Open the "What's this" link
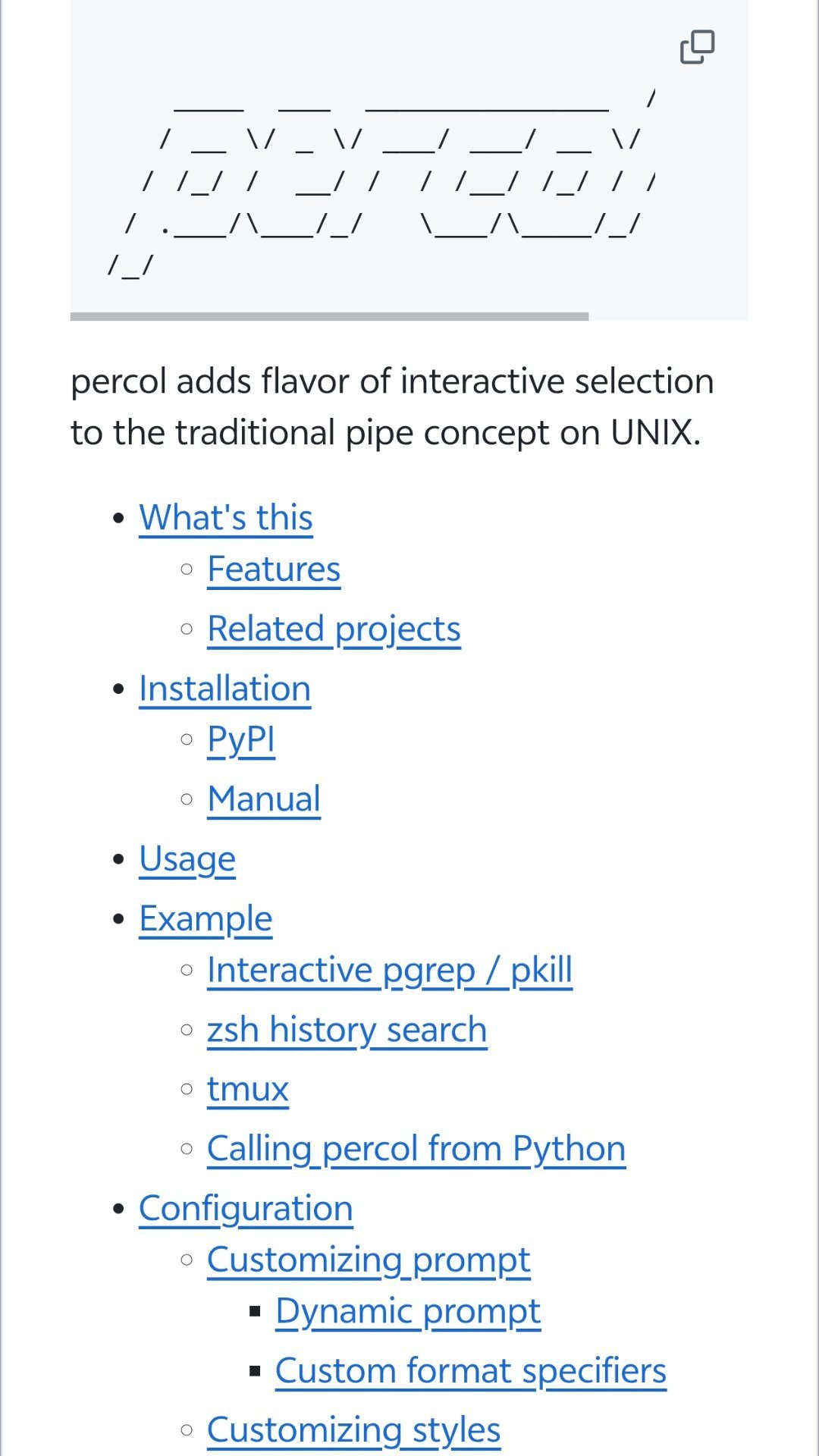This screenshot has width=819, height=1456. pos(226,518)
